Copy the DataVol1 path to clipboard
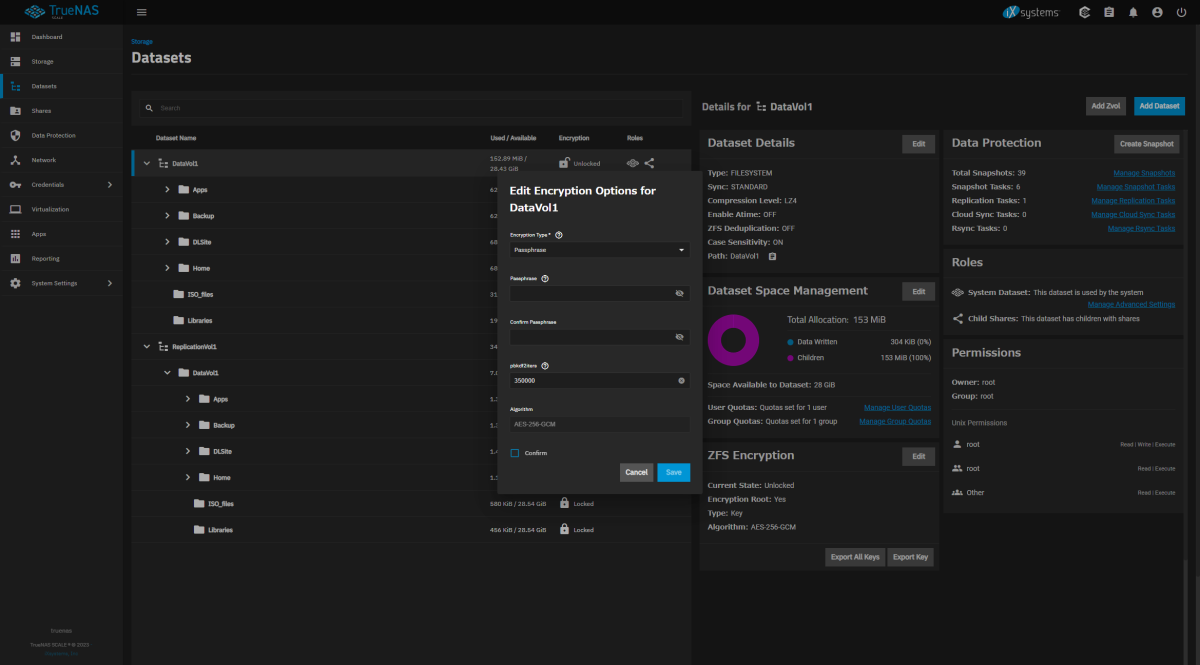This screenshot has width=1200, height=665. click(773, 257)
